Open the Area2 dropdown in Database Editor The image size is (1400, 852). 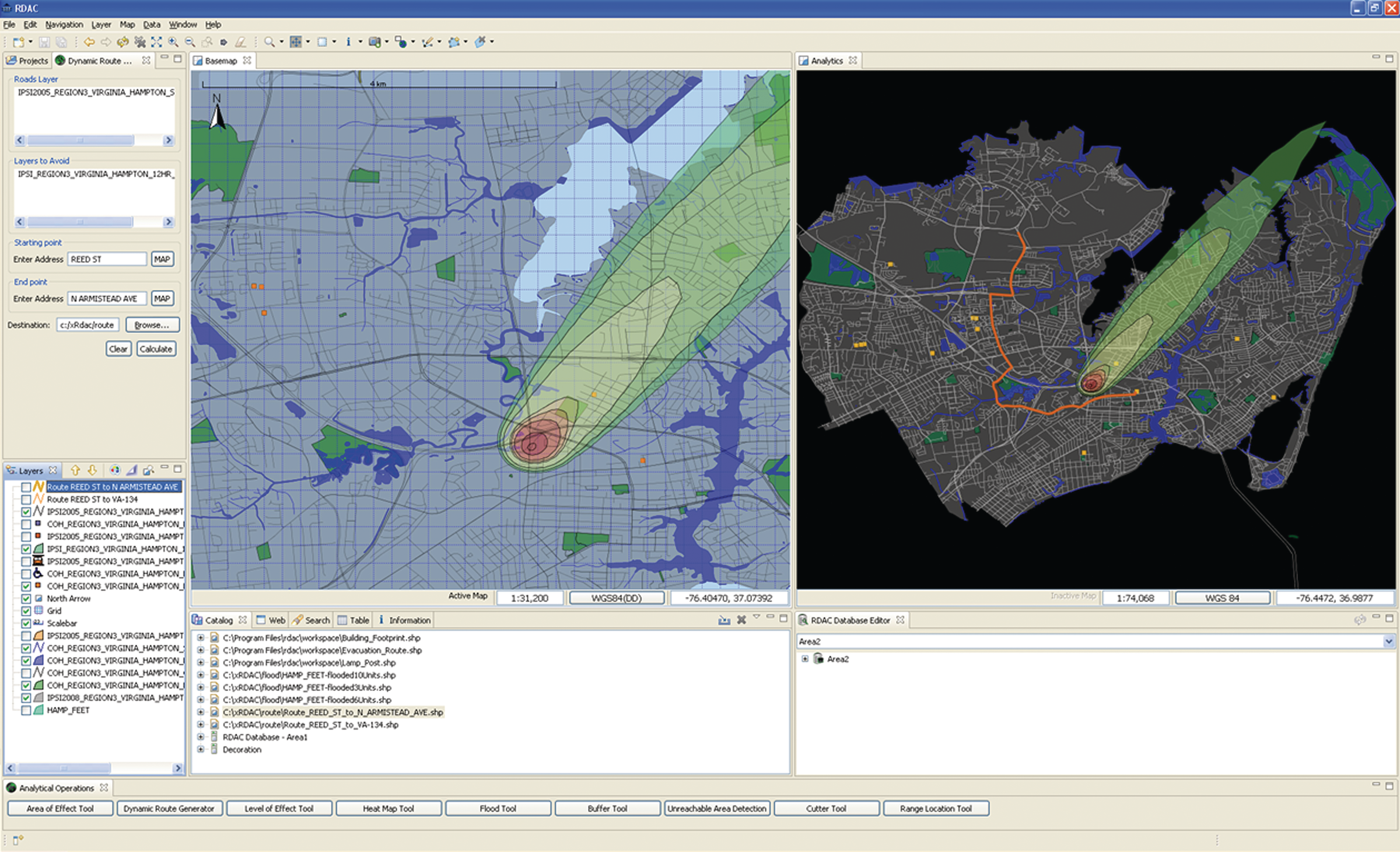pos(1388,641)
